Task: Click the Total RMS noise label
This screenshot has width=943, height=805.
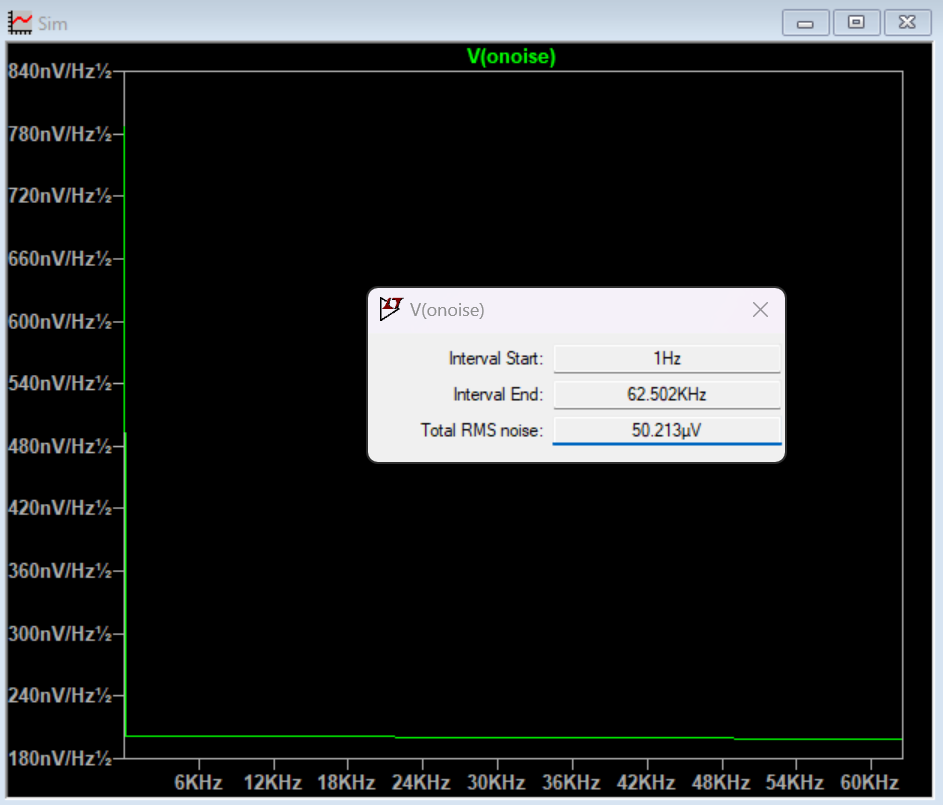Action: (482, 430)
